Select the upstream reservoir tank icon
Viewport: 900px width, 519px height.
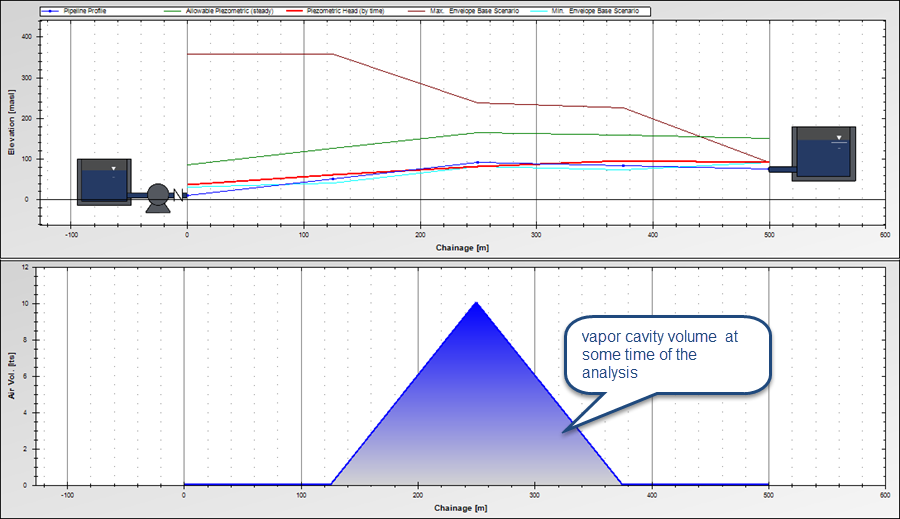(x=104, y=181)
